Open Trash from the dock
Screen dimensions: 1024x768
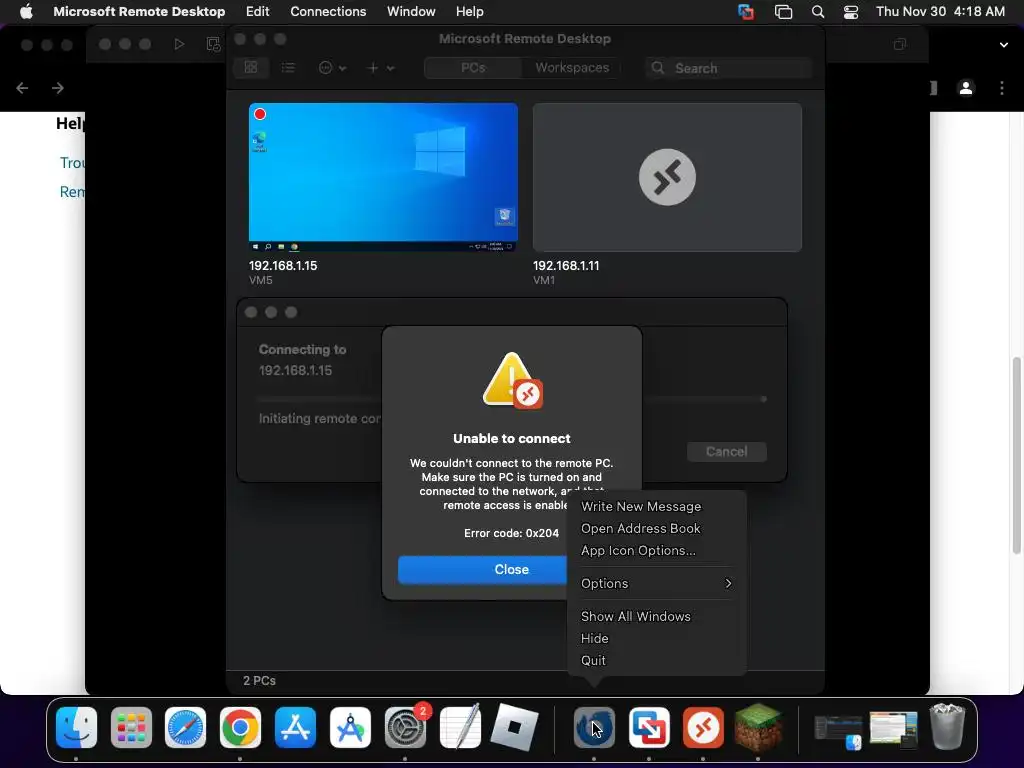point(947,726)
